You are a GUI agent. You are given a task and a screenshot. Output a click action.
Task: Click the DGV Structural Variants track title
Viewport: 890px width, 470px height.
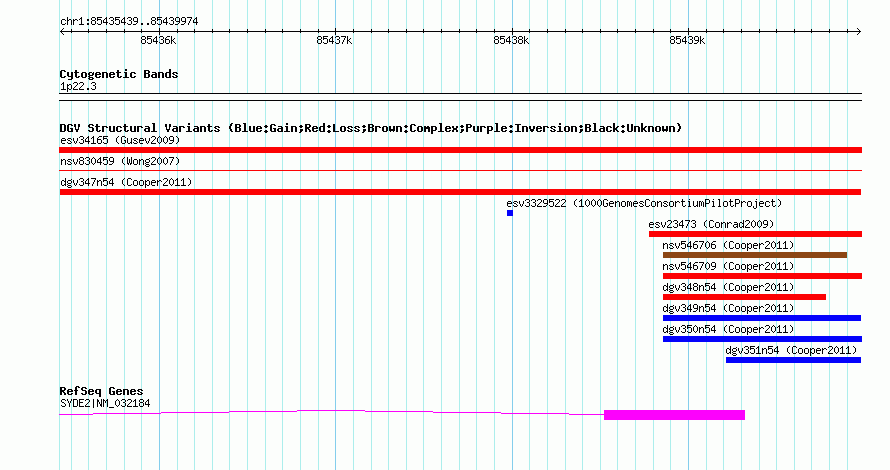coord(371,128)
